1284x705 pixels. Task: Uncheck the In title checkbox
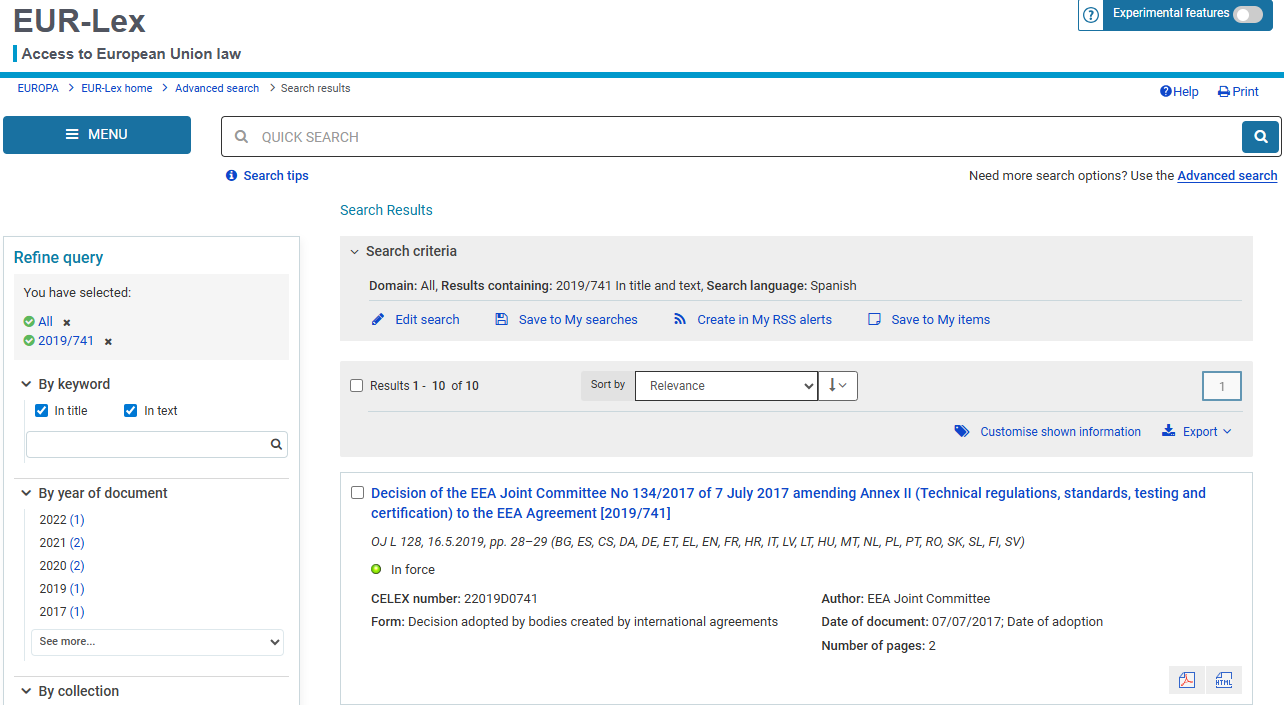[42, 411]
